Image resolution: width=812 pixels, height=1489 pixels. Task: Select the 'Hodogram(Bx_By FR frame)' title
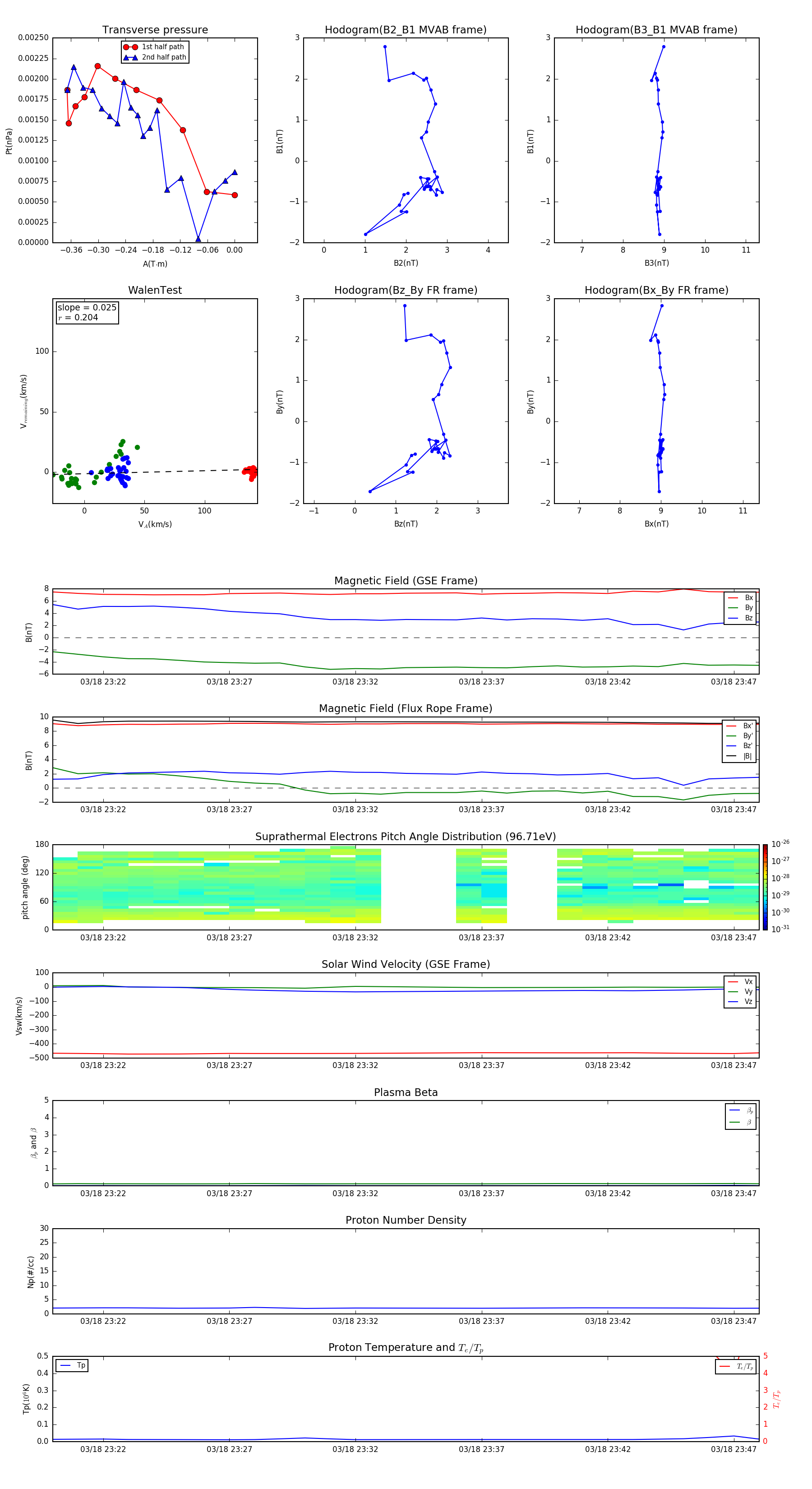coord(656,290)
